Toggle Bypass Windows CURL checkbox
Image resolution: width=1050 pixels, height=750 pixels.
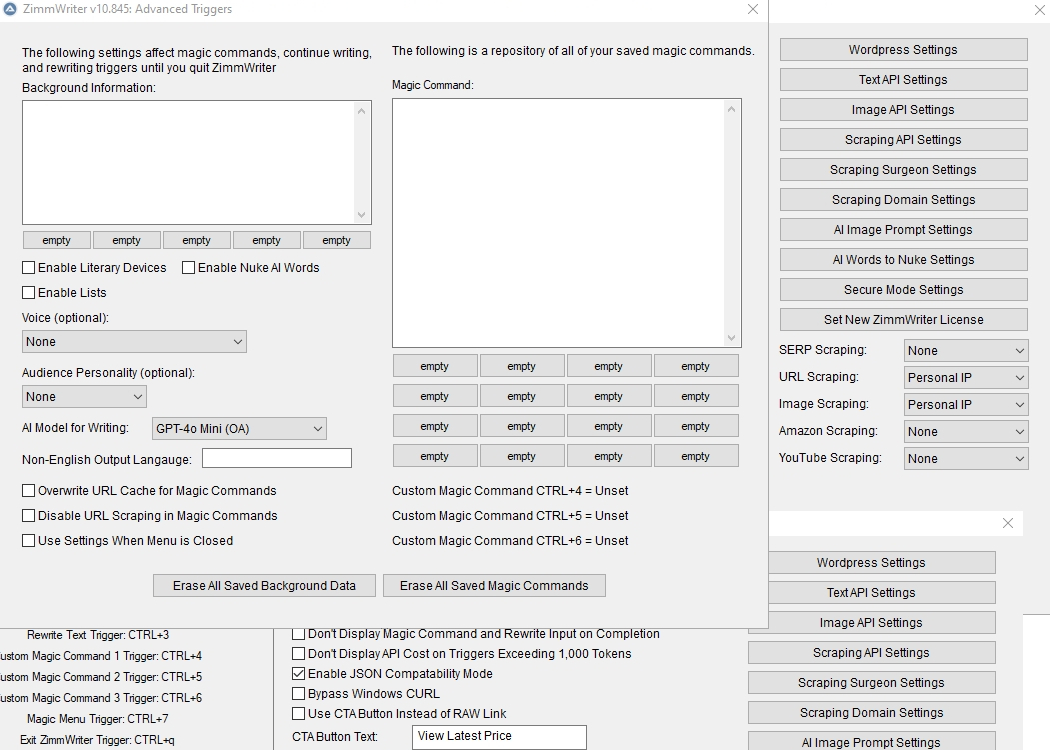pos(299,694)
